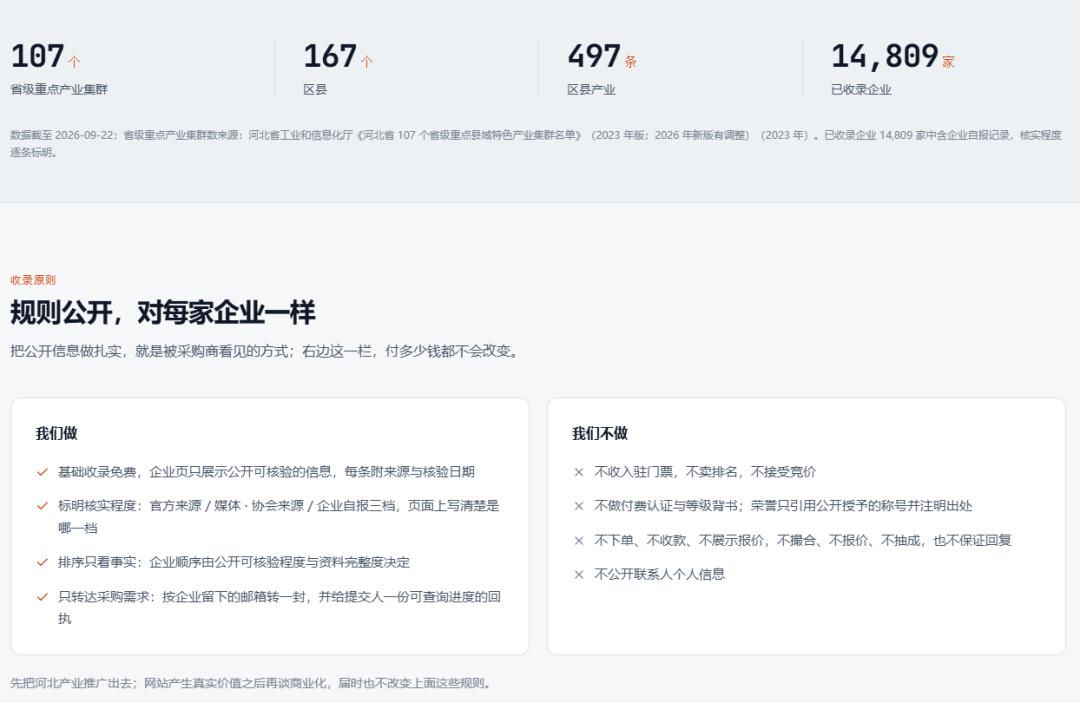The height and width of the screenshot is (703, 1080).
Task: Click the 我们做 card heading
Action: 56,433
